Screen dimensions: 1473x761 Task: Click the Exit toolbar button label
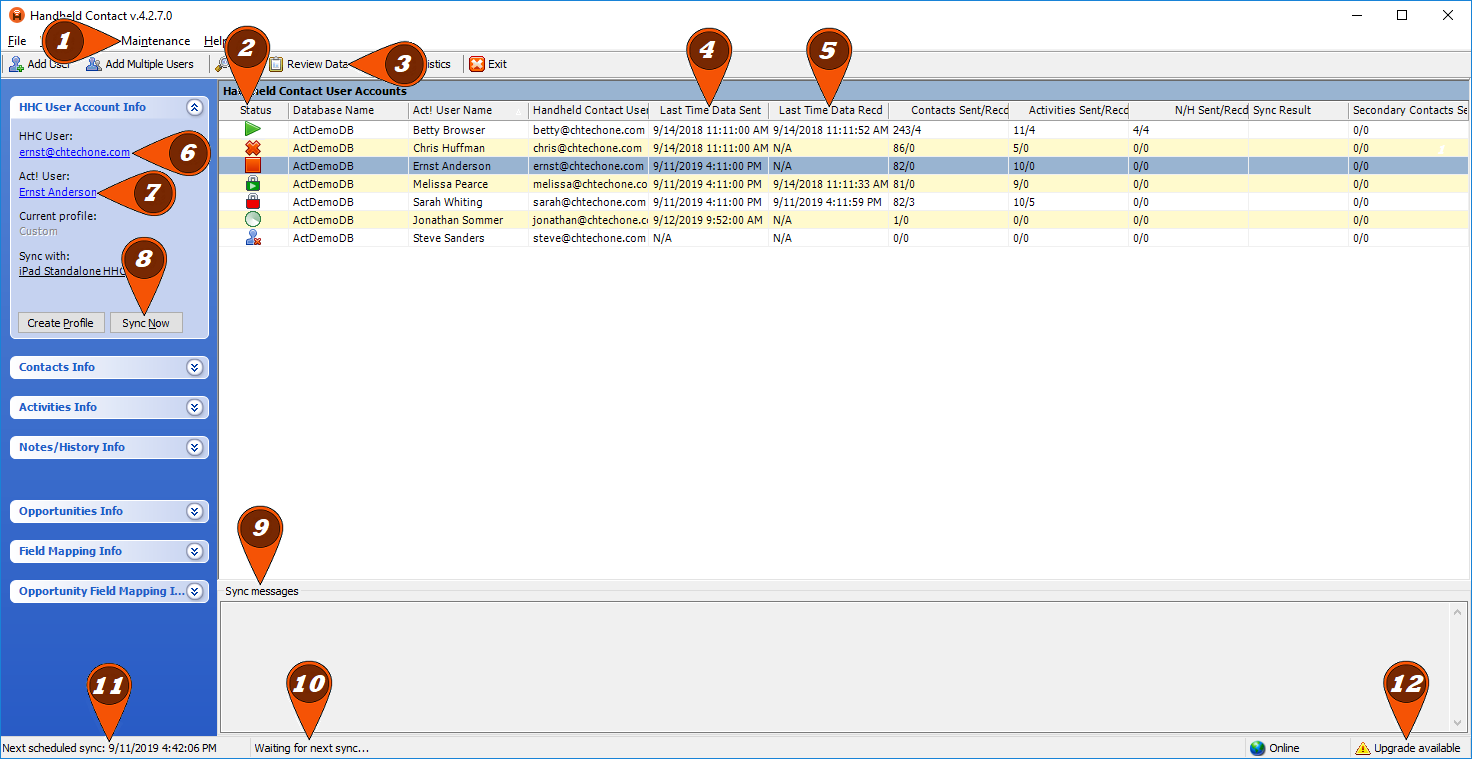(x=497, y=64)
